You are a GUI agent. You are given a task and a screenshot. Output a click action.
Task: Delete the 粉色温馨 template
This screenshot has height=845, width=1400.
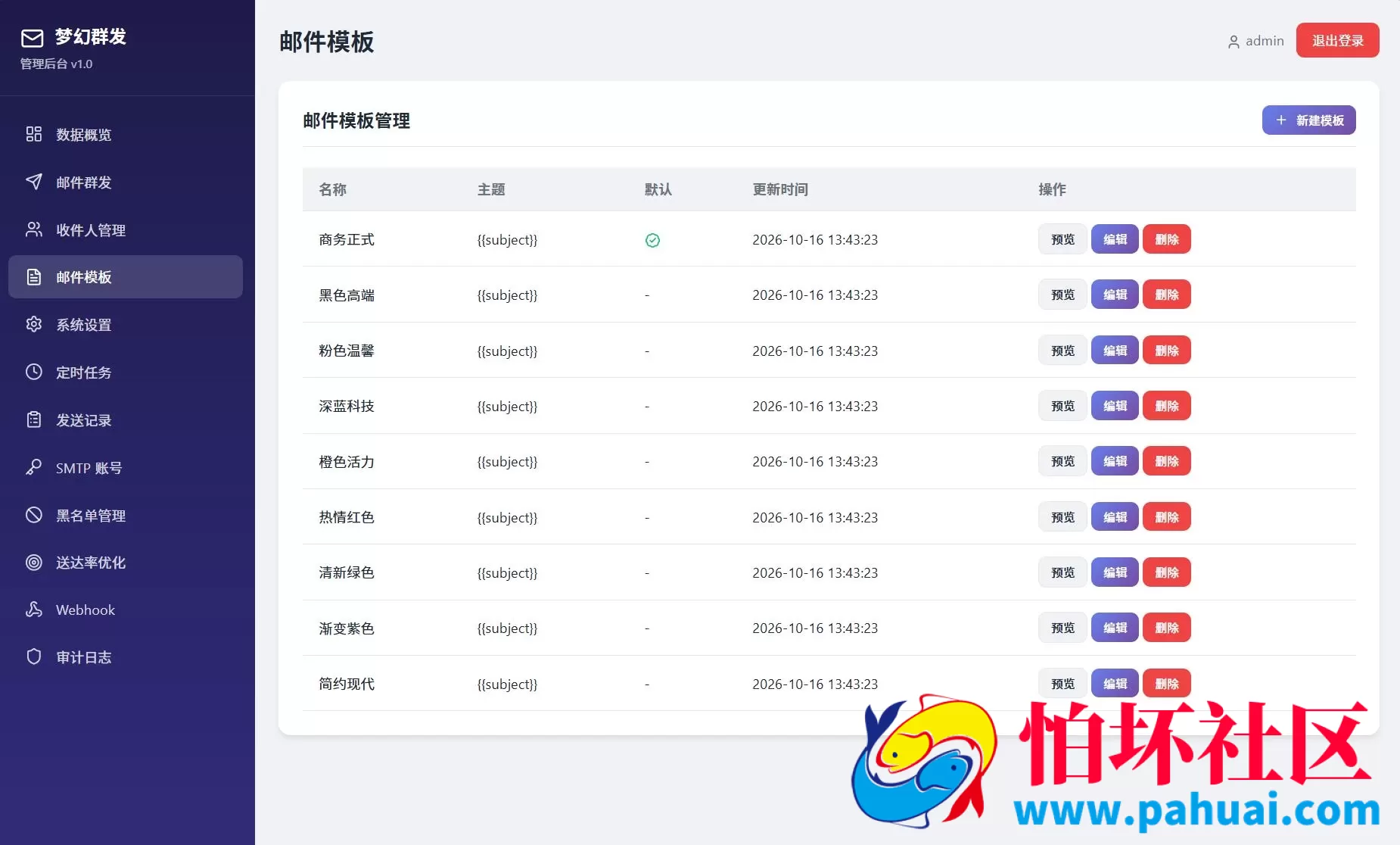(x=1166, y=351)
